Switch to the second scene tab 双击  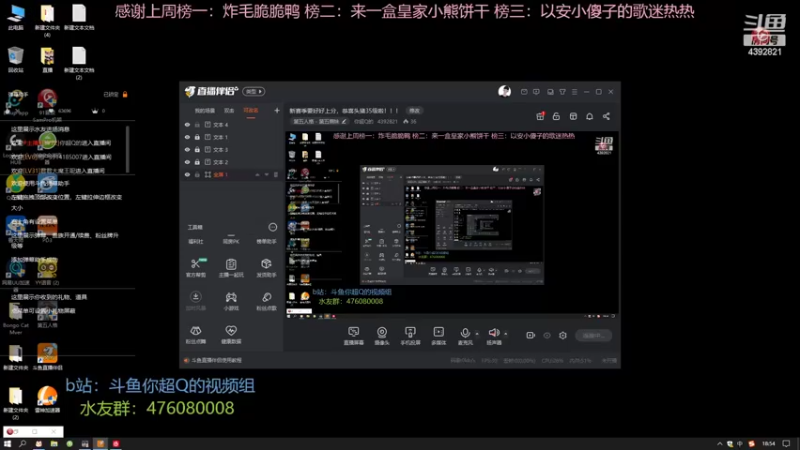click(x=229, y=111)
